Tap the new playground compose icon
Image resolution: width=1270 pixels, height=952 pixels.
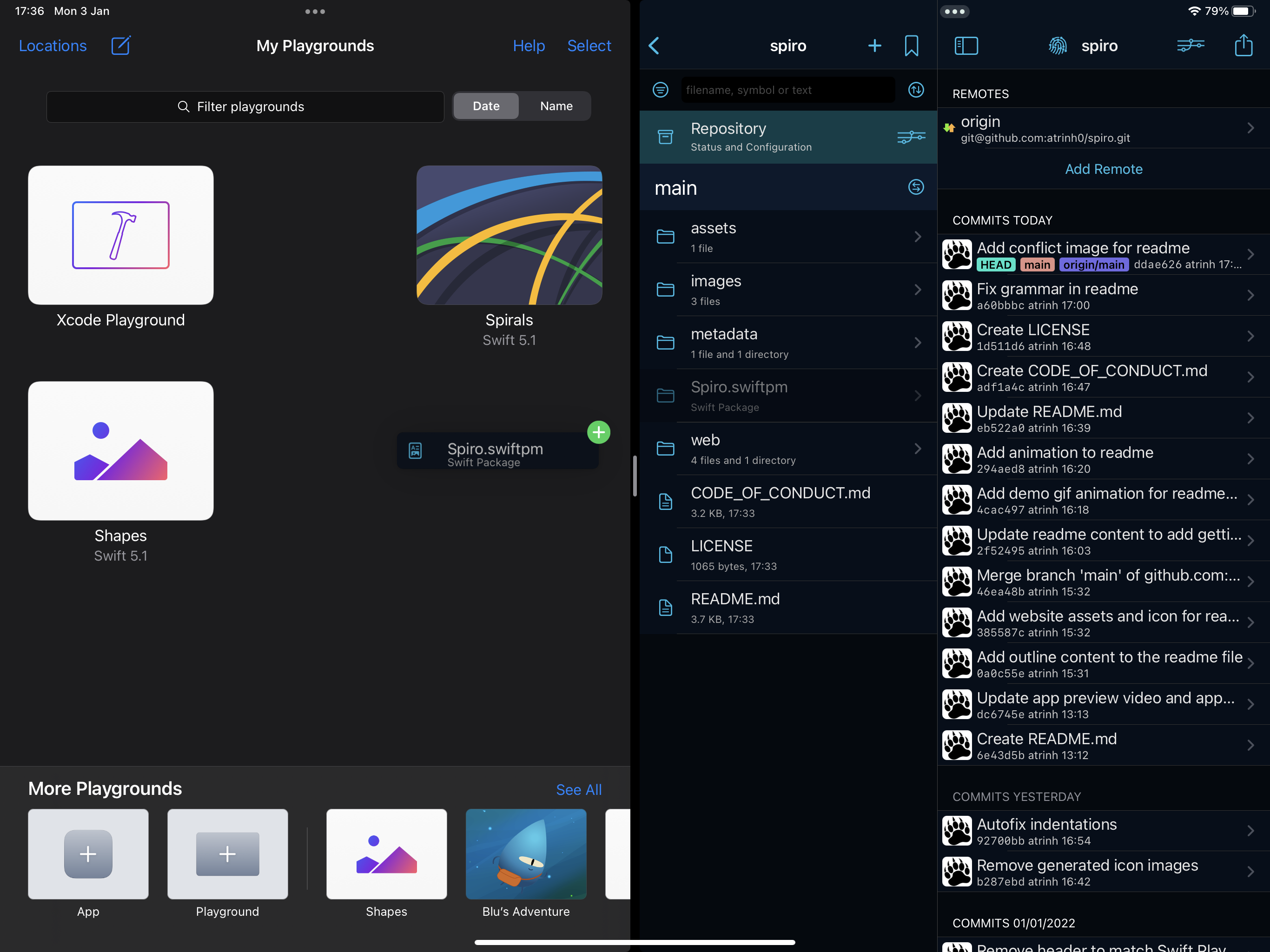pos(120,46)
